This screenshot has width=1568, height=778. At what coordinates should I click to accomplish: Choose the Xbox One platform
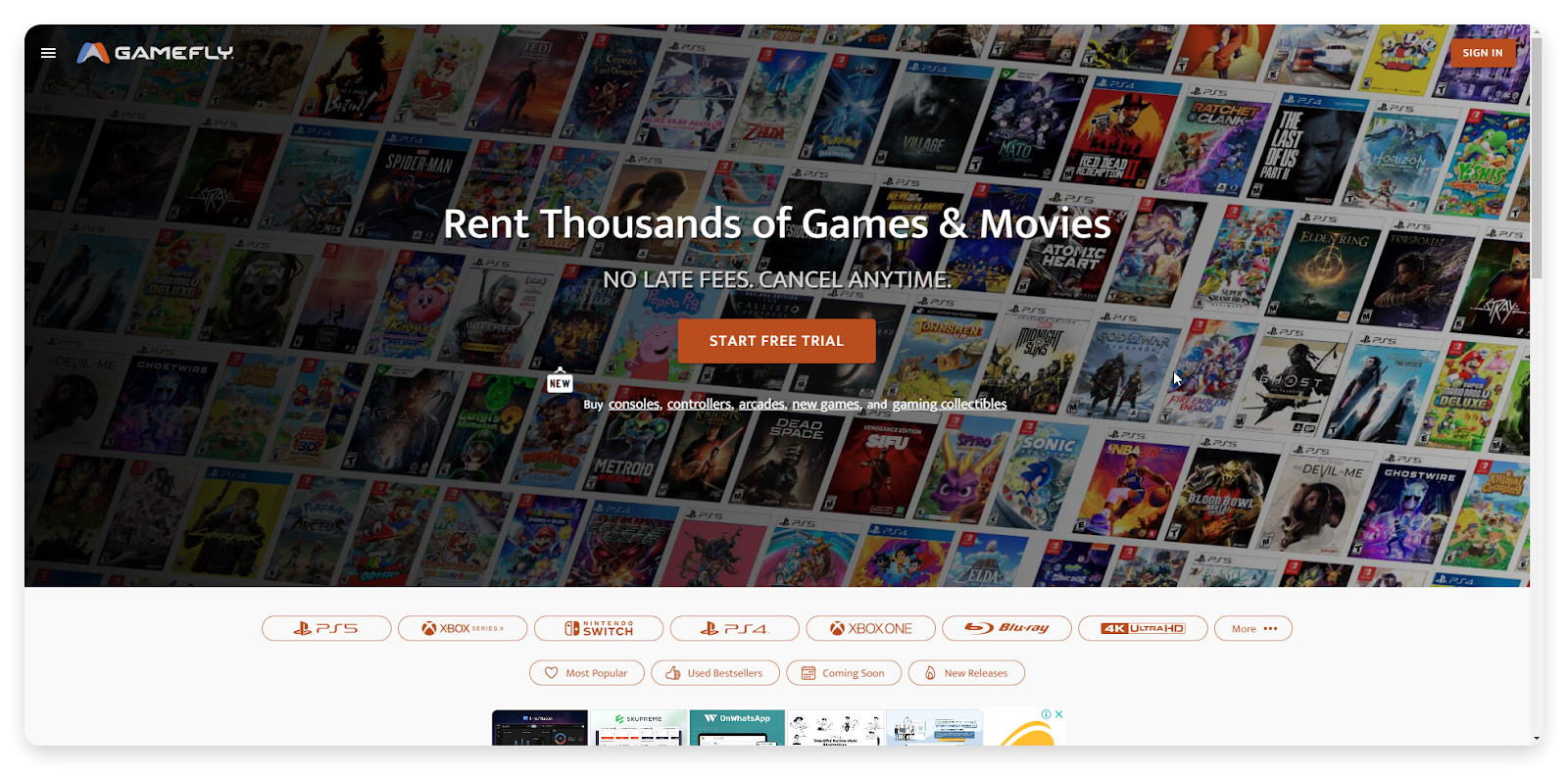tap(871, 628)
